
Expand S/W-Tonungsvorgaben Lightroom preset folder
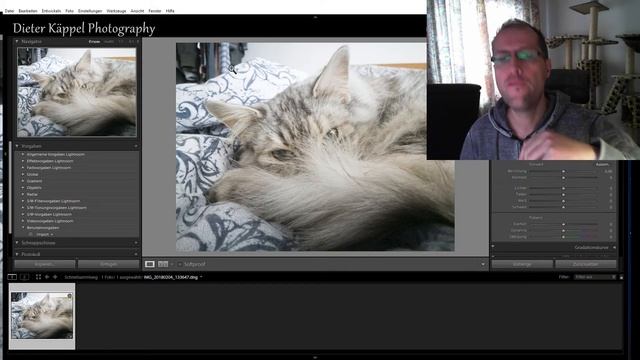tap(23, 208)
